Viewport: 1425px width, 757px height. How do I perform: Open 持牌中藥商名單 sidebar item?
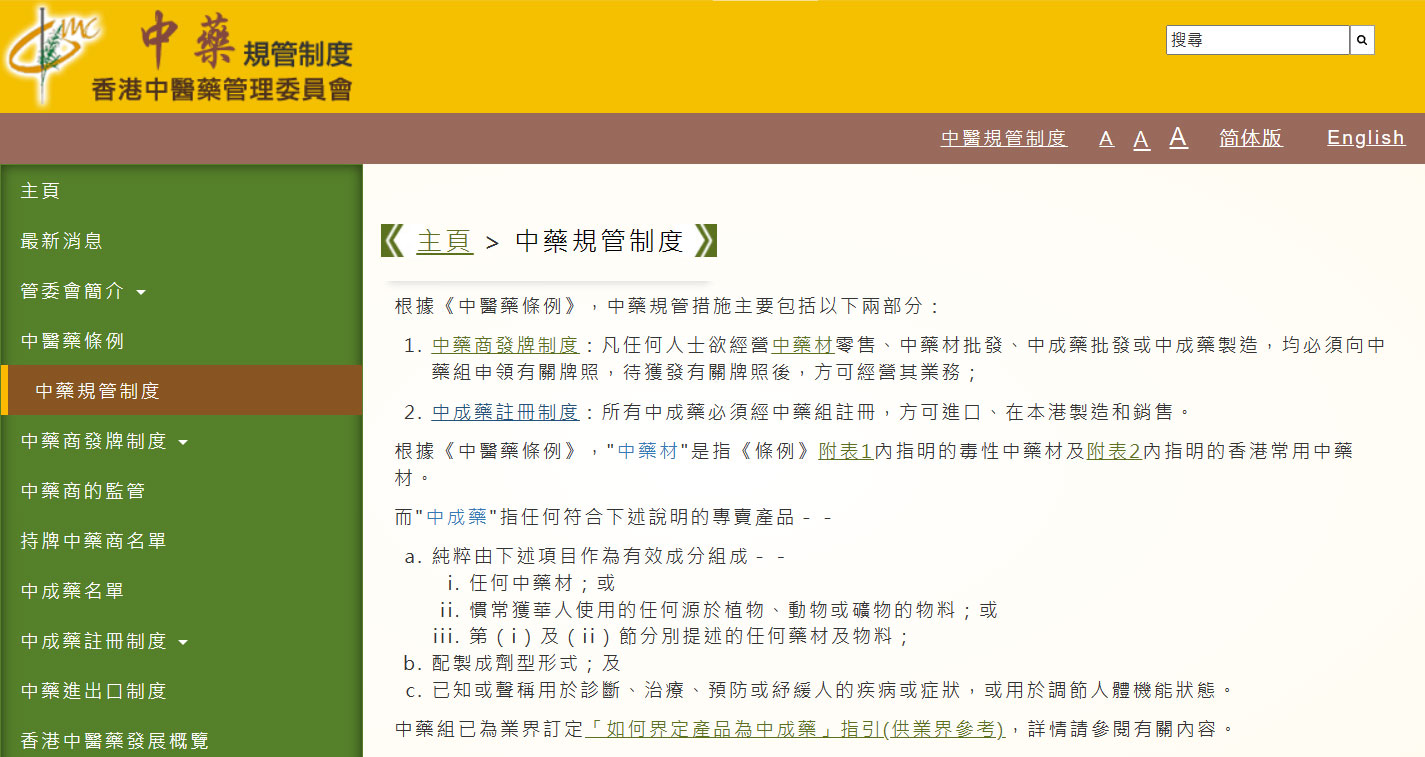tap(93, 541)
